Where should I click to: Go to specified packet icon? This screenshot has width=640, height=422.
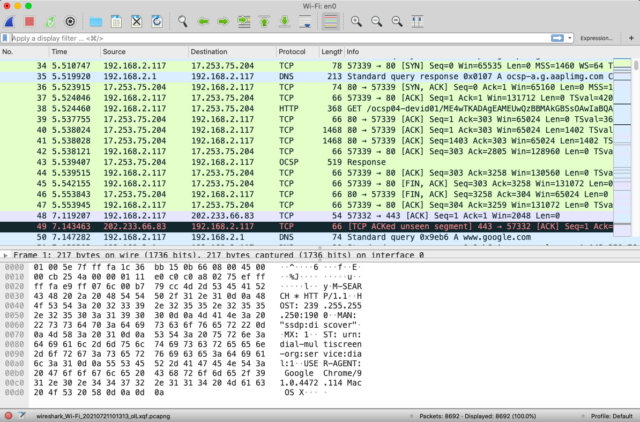click(244, 21)
